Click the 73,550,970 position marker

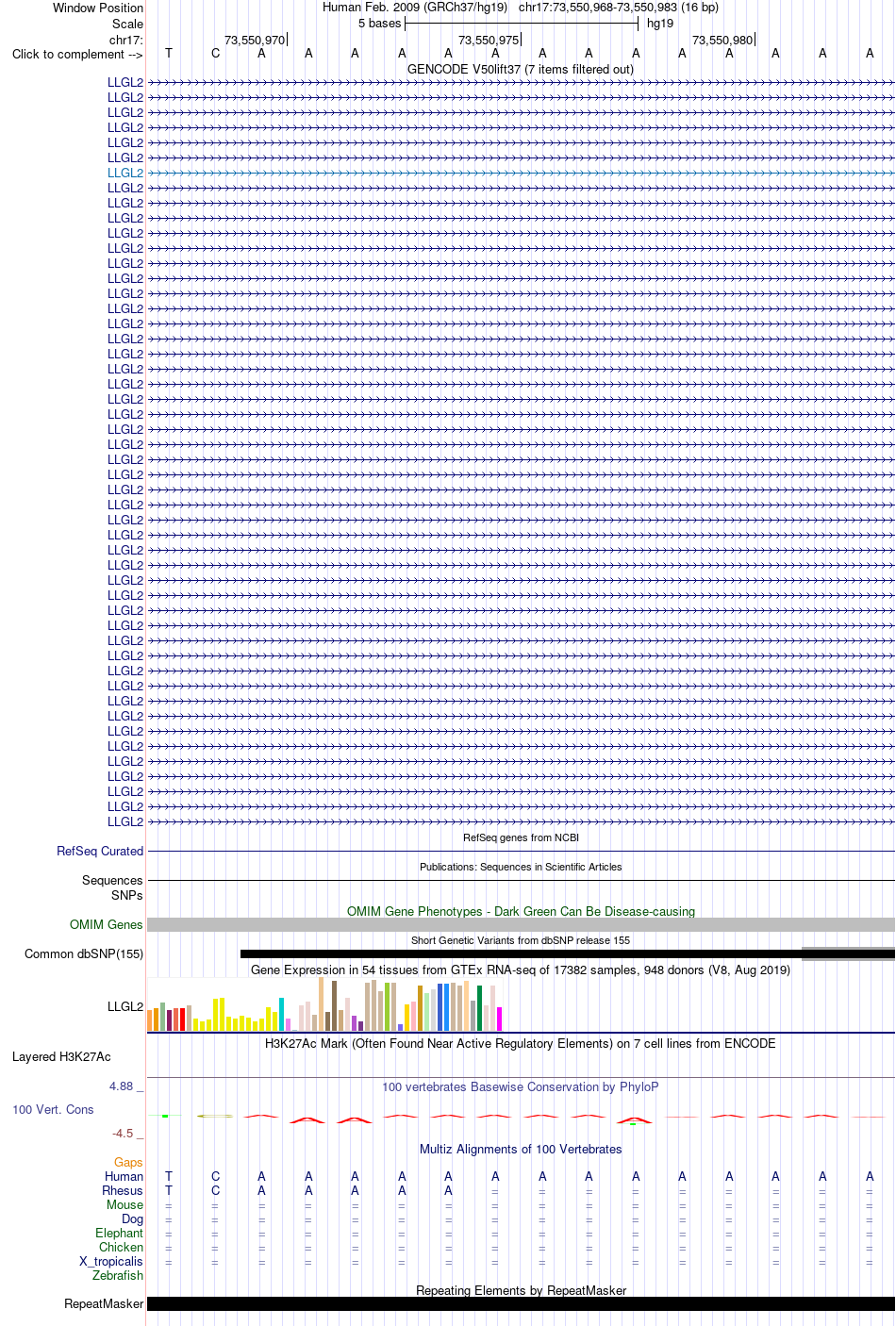coord(255,40)
